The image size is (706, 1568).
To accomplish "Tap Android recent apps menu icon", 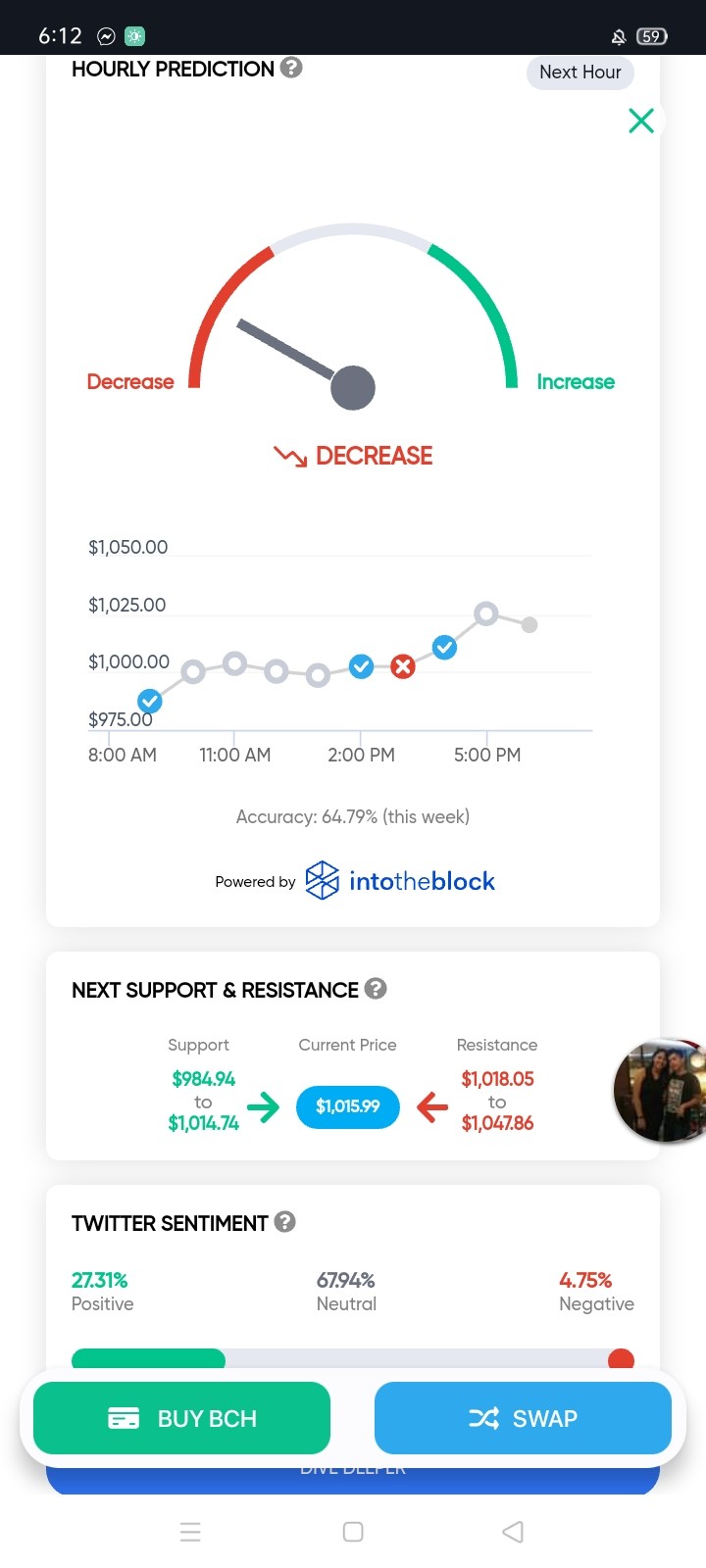I will pos(190,1532).
